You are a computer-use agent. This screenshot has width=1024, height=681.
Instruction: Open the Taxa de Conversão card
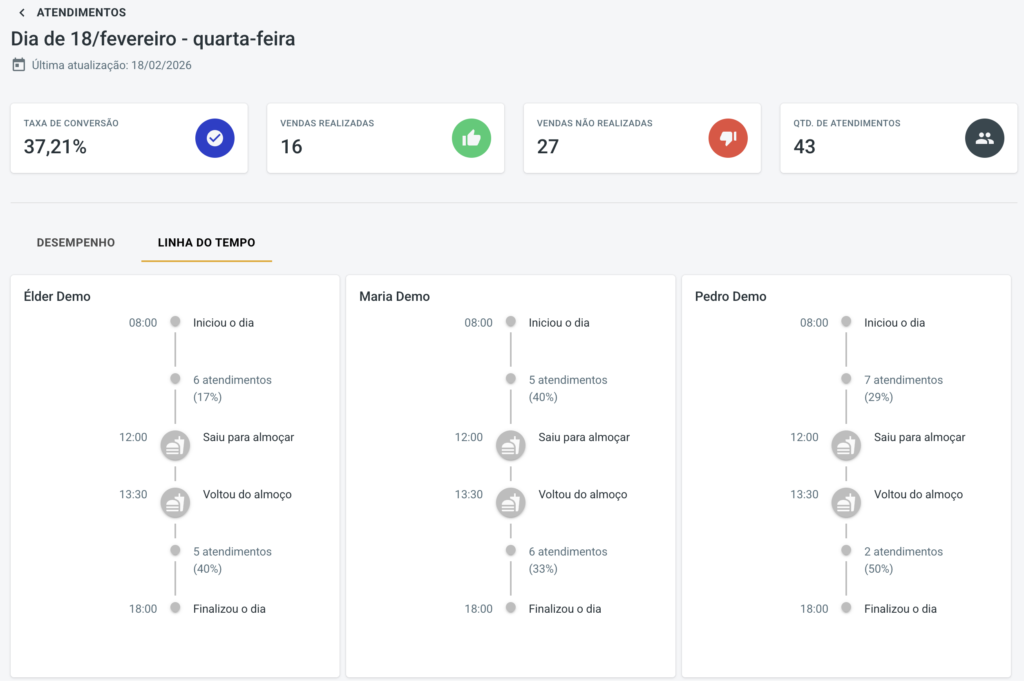pyautogui.click(x=129, y=138)
